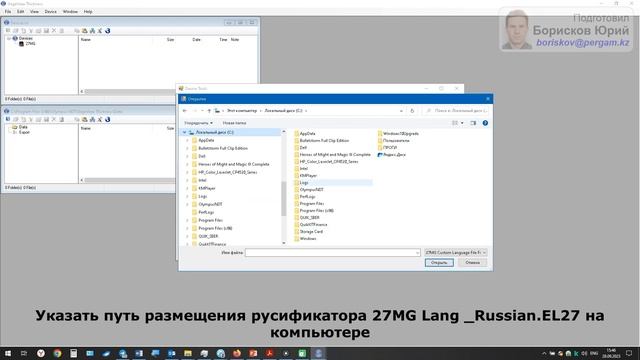Open the View menu

point(35,11)
